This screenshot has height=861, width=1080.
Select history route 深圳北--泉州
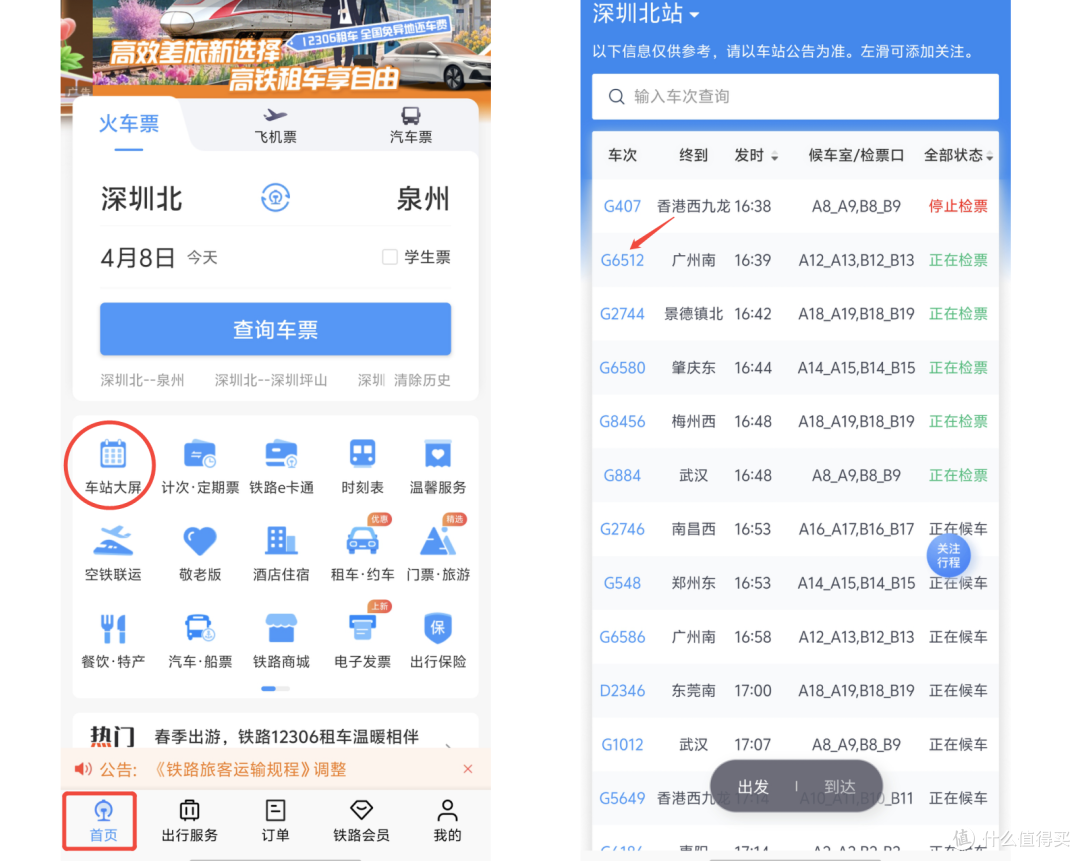[143, 380]
